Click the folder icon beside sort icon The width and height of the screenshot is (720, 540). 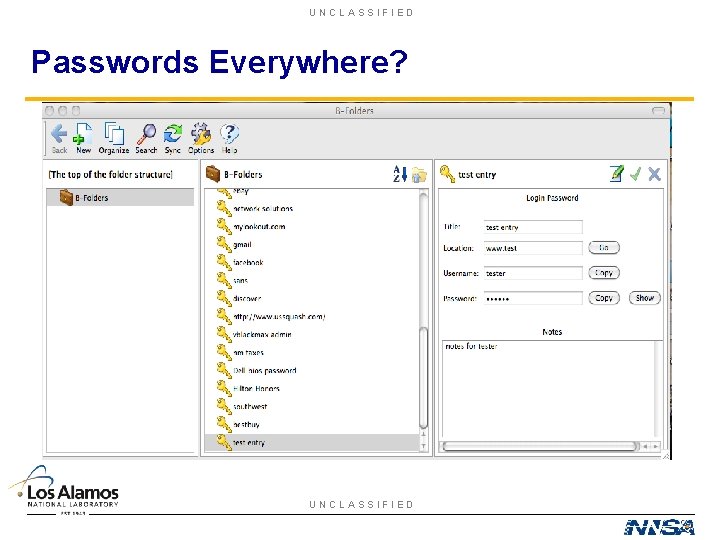point(419,175)
